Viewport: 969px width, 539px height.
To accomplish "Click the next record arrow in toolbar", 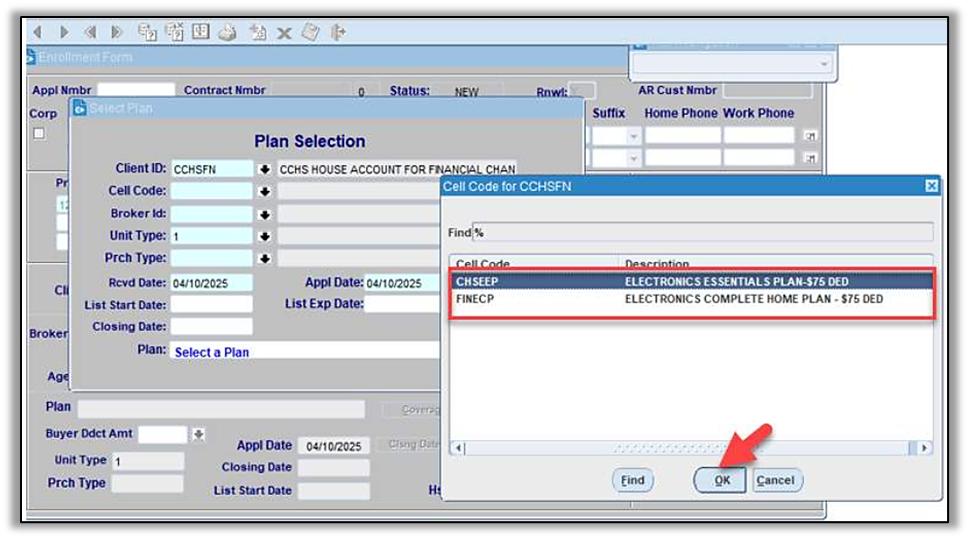I will [x=63, y=32].
